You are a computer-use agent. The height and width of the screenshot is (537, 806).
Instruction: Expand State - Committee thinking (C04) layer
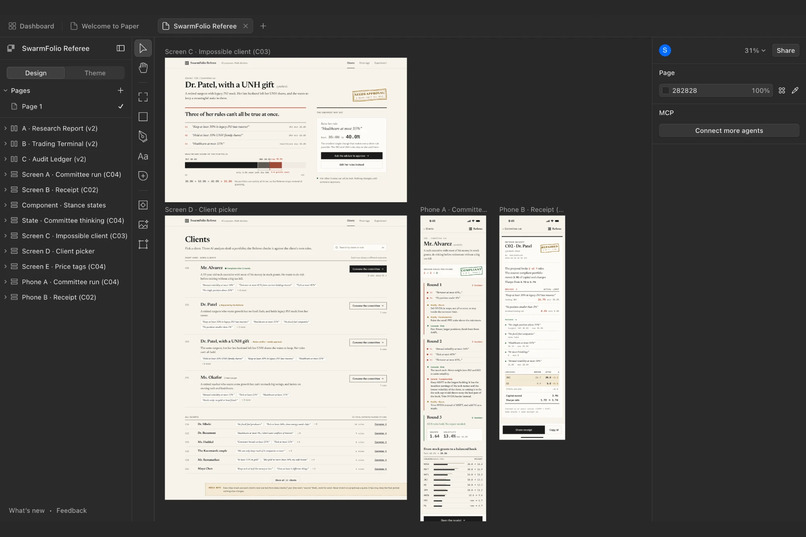pos(6,220)
